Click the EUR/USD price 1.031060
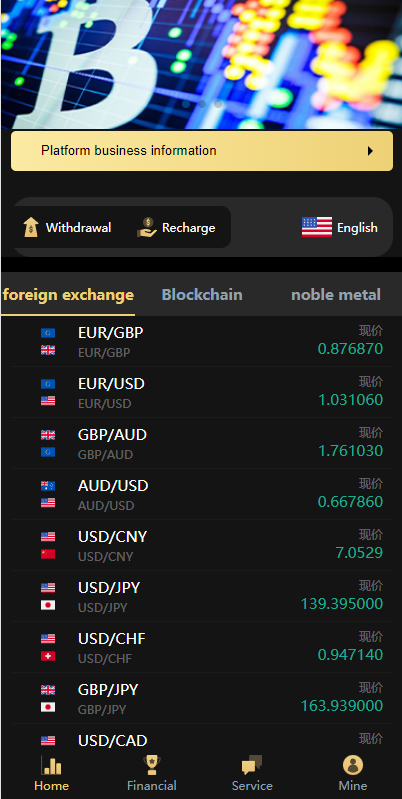 351,400
